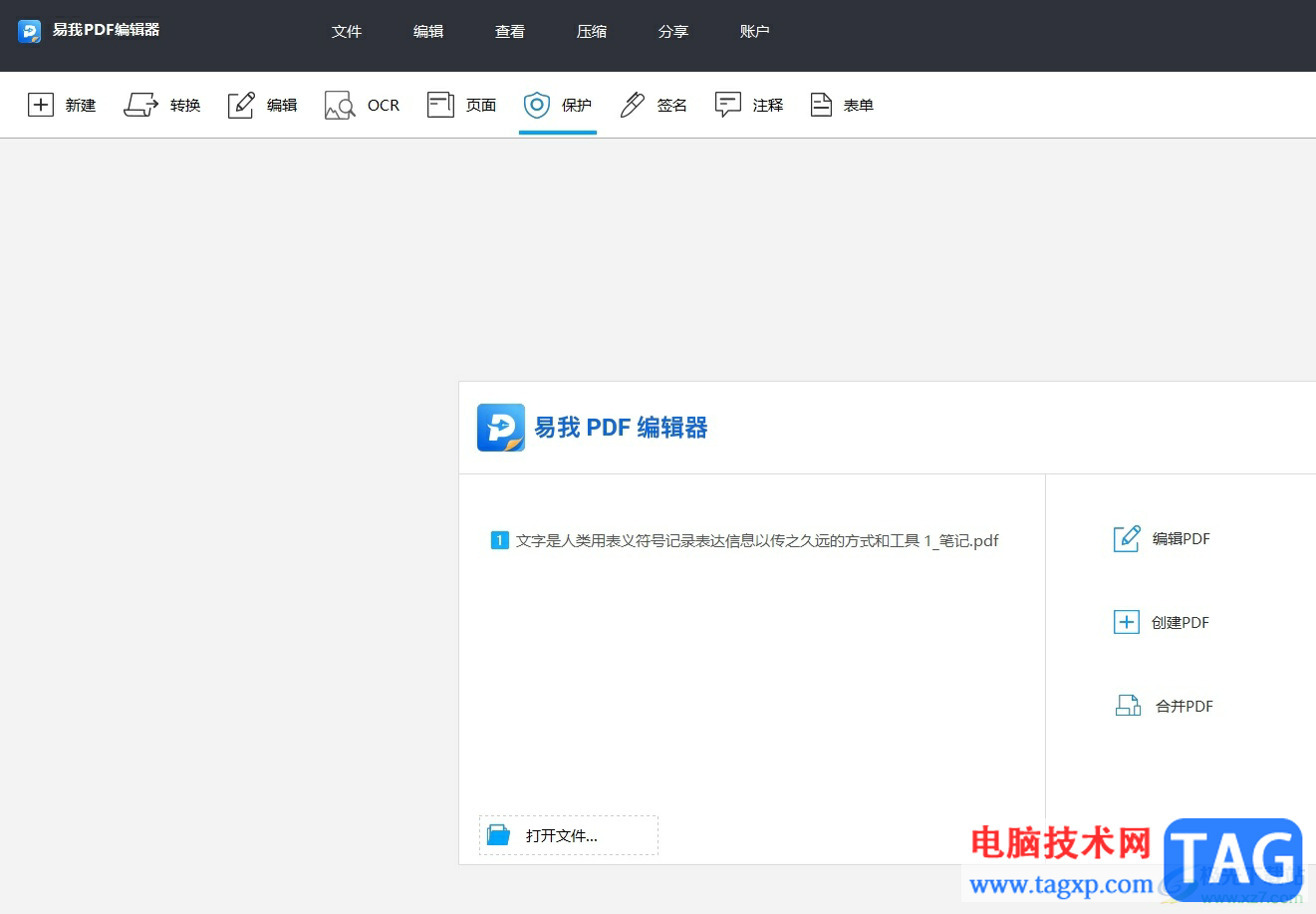Open the 编辑 menu in title bar
This screenshot has width=1316, height=914.
[x=428, y=32]
